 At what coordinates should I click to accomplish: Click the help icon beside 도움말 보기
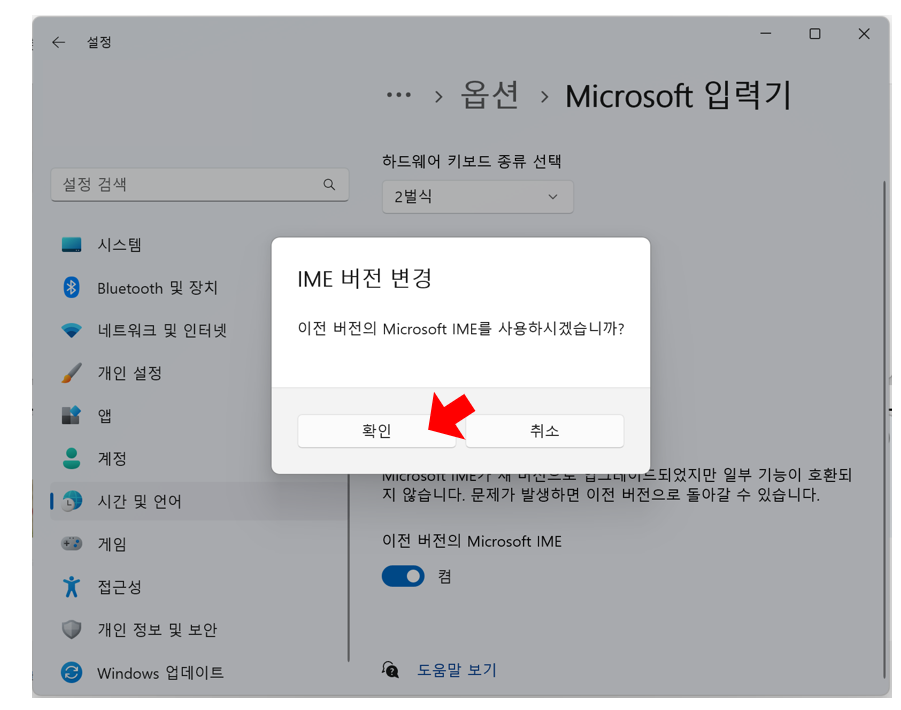pos(390,670)
